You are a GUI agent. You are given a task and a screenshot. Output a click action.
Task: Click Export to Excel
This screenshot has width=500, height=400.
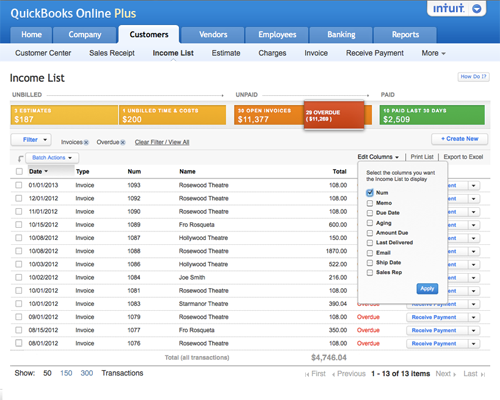pyautogui.click(x=463, y=157)
